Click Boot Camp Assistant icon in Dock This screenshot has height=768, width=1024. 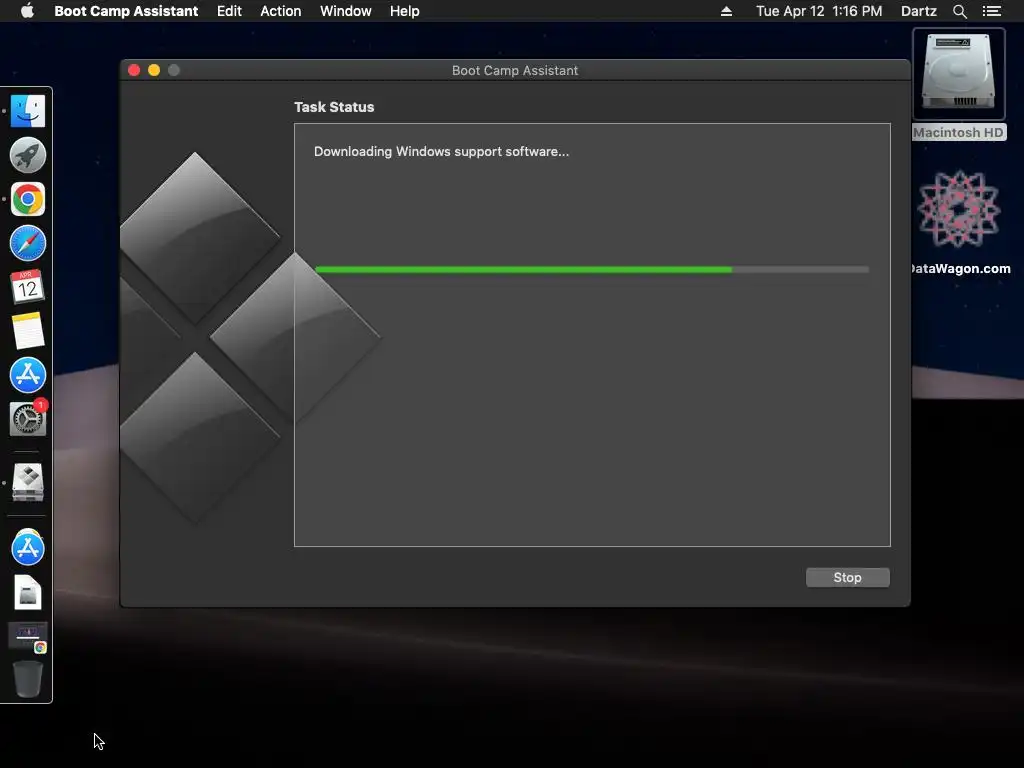click(27, 483)
